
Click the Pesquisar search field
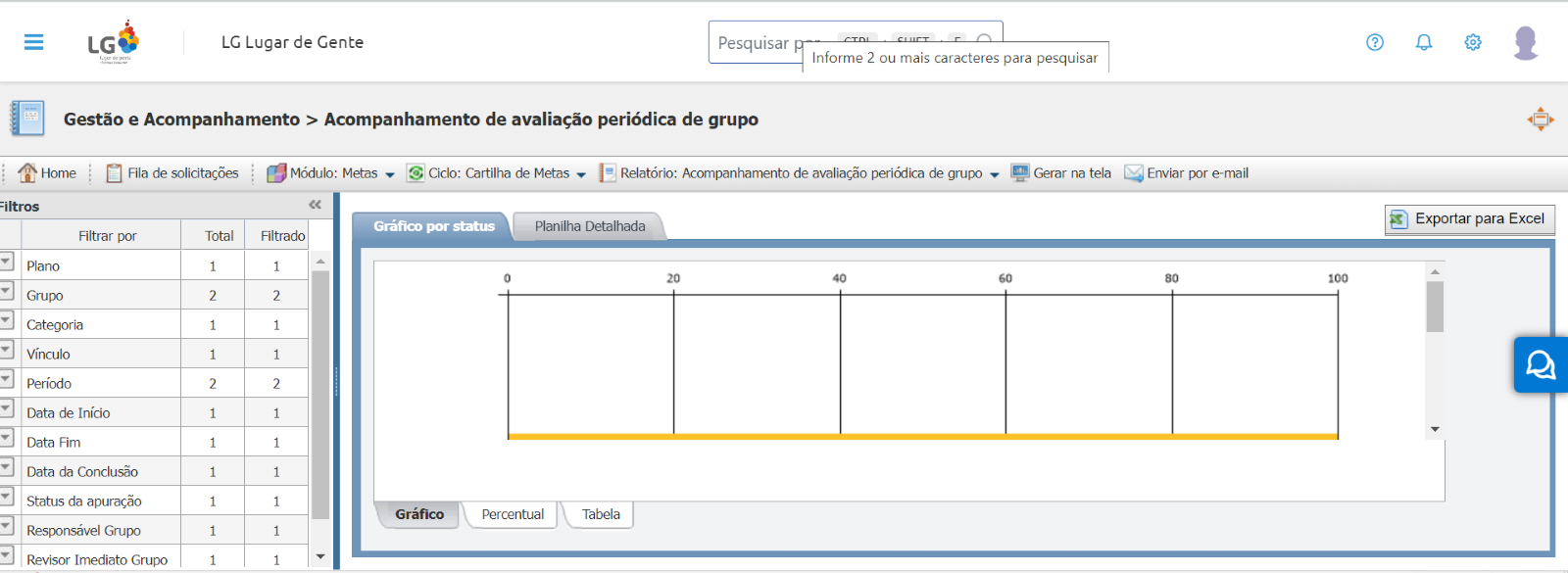tap(856, 43)
